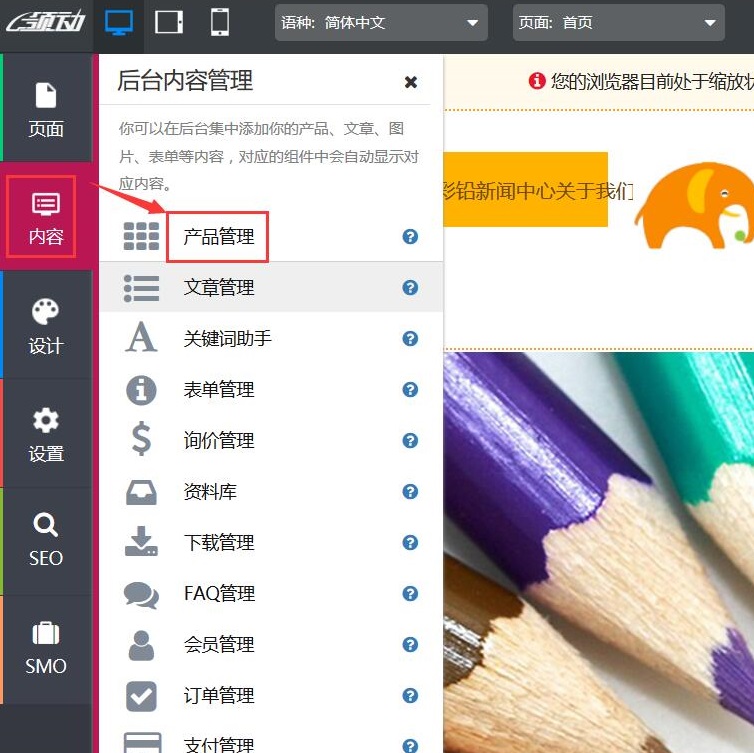Open 表单管理 from the content list
This screenshot has height=753, width=754.
(218, 390)
